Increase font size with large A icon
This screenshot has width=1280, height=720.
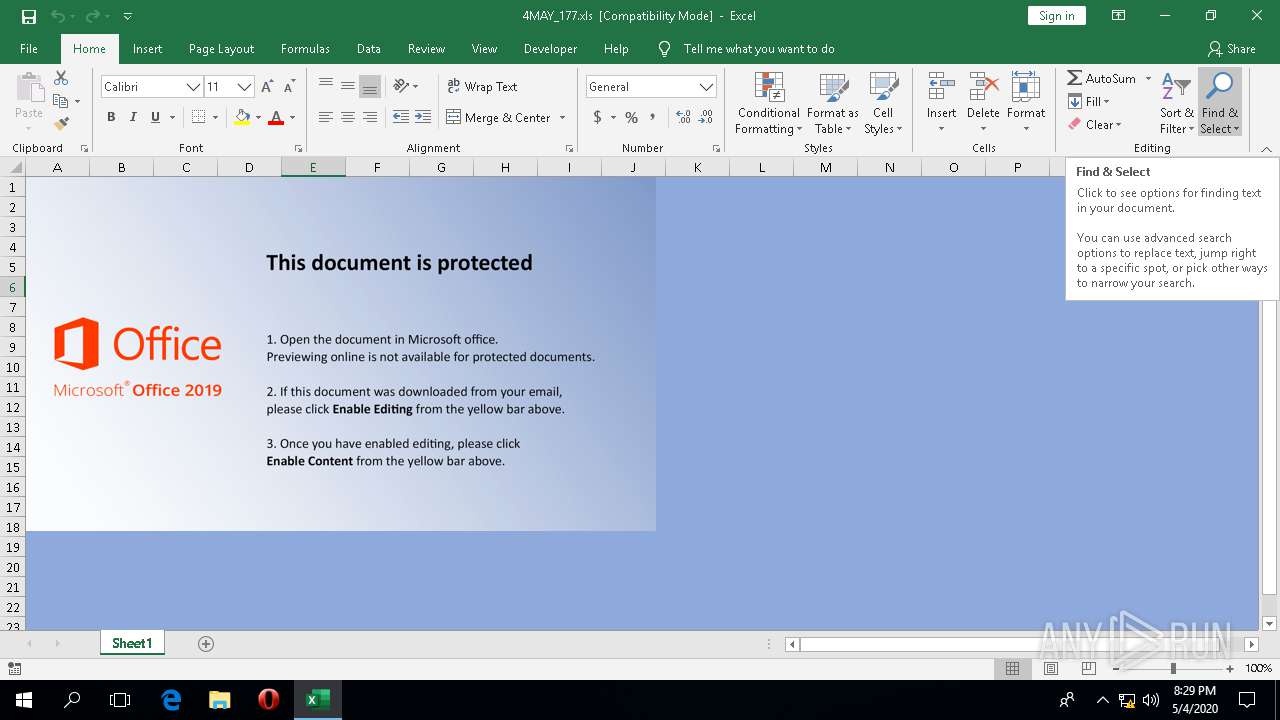point(267,87)
